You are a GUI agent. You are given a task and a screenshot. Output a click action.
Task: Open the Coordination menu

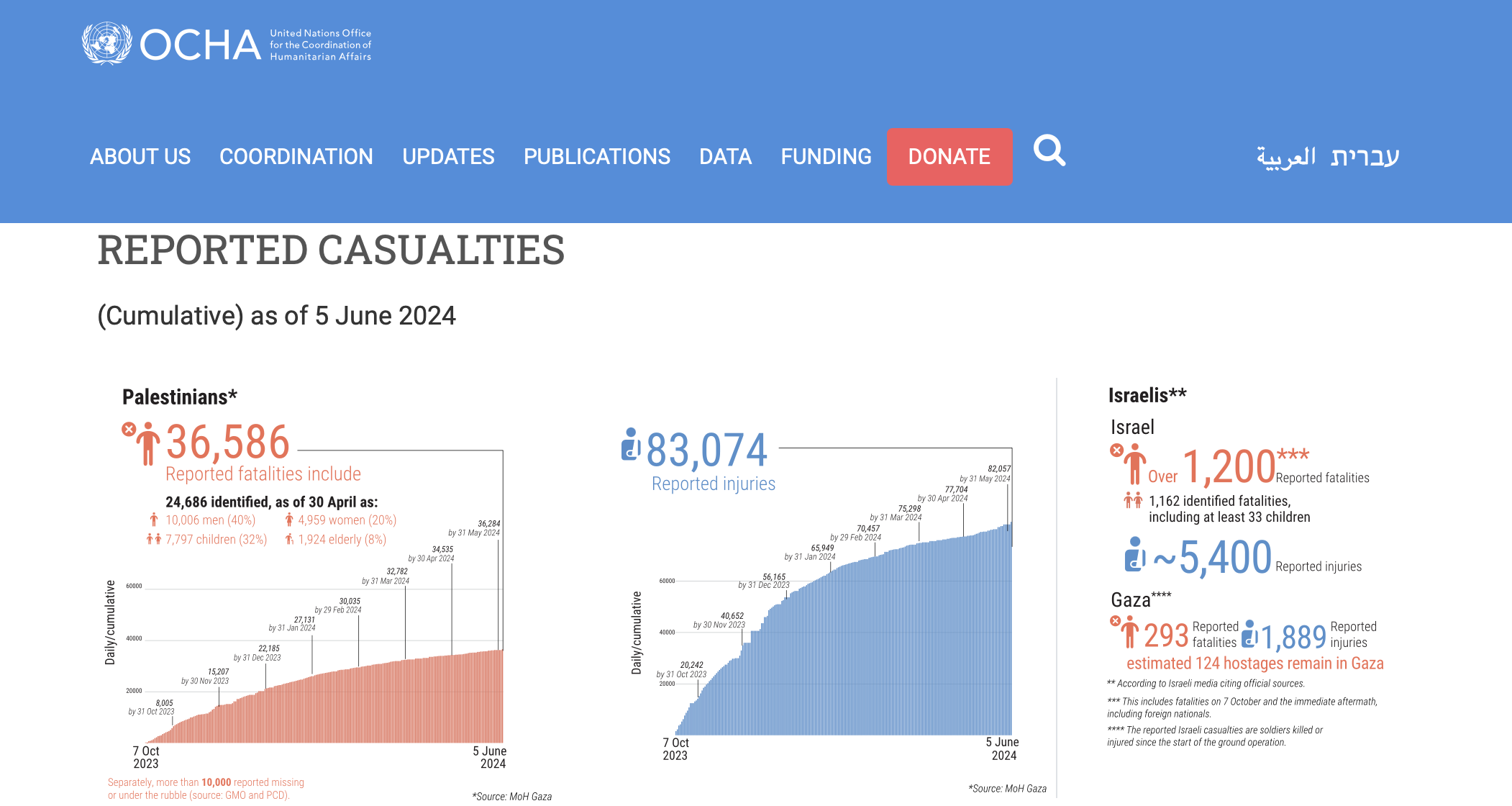[296, 156]
